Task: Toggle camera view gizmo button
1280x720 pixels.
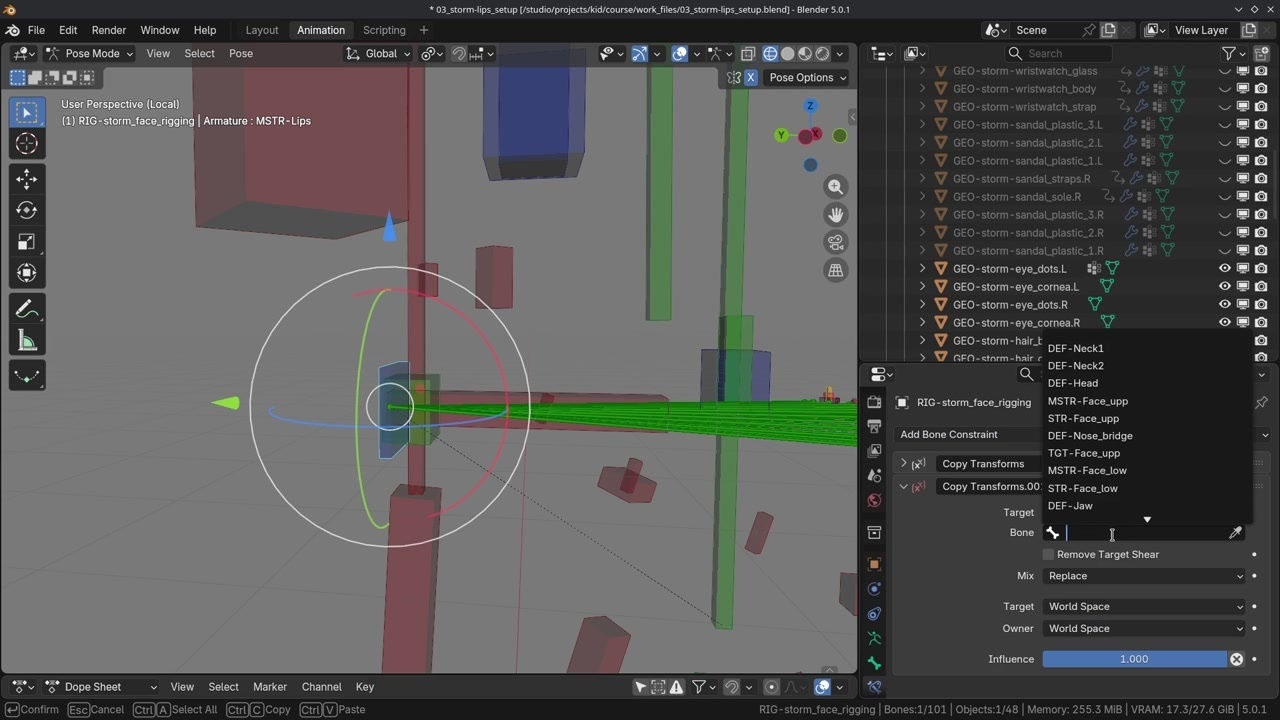Action: [x=835, y=242]
